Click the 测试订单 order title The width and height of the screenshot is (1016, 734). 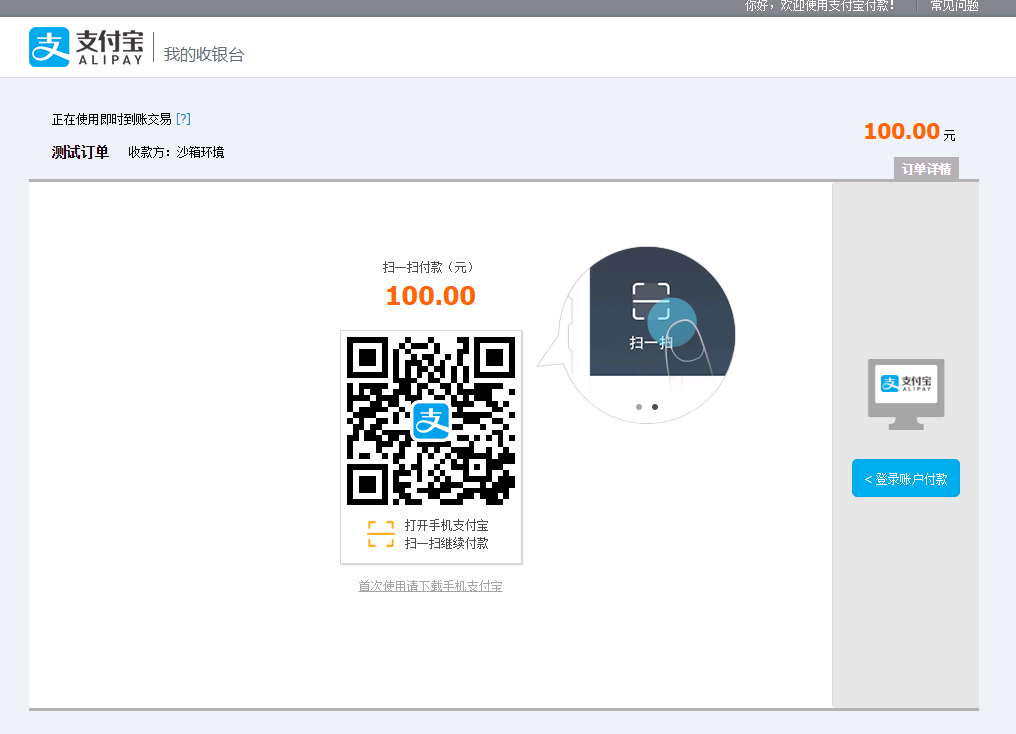[x=80, y=152]
